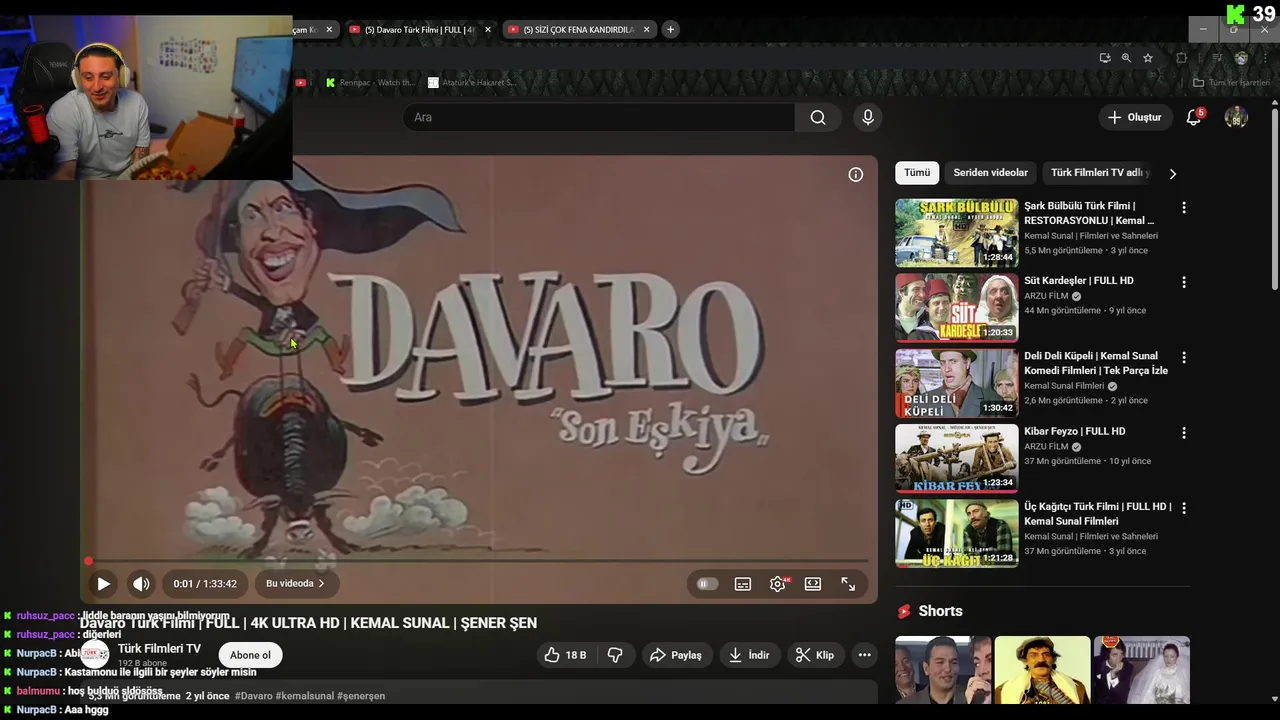Click in the YouTube 'Ara' search field
The width and height of the screenshot is (1280, 720).
point(598,117)
